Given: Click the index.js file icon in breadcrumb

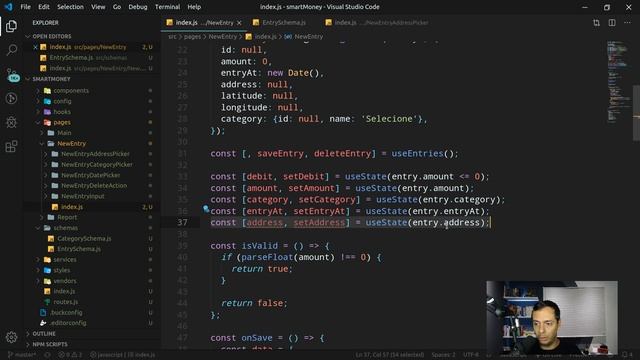Looking at the screenshot, I should (249, 36).
